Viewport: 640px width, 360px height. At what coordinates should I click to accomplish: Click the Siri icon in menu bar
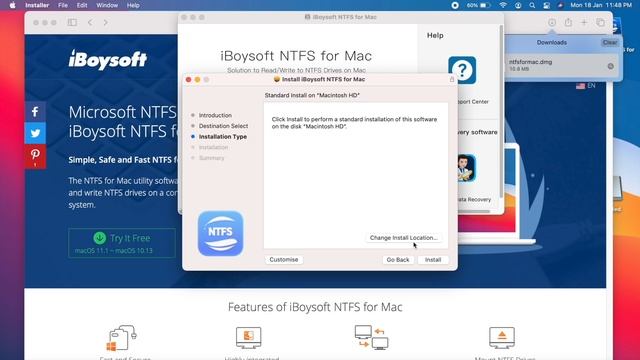[560, 5]
